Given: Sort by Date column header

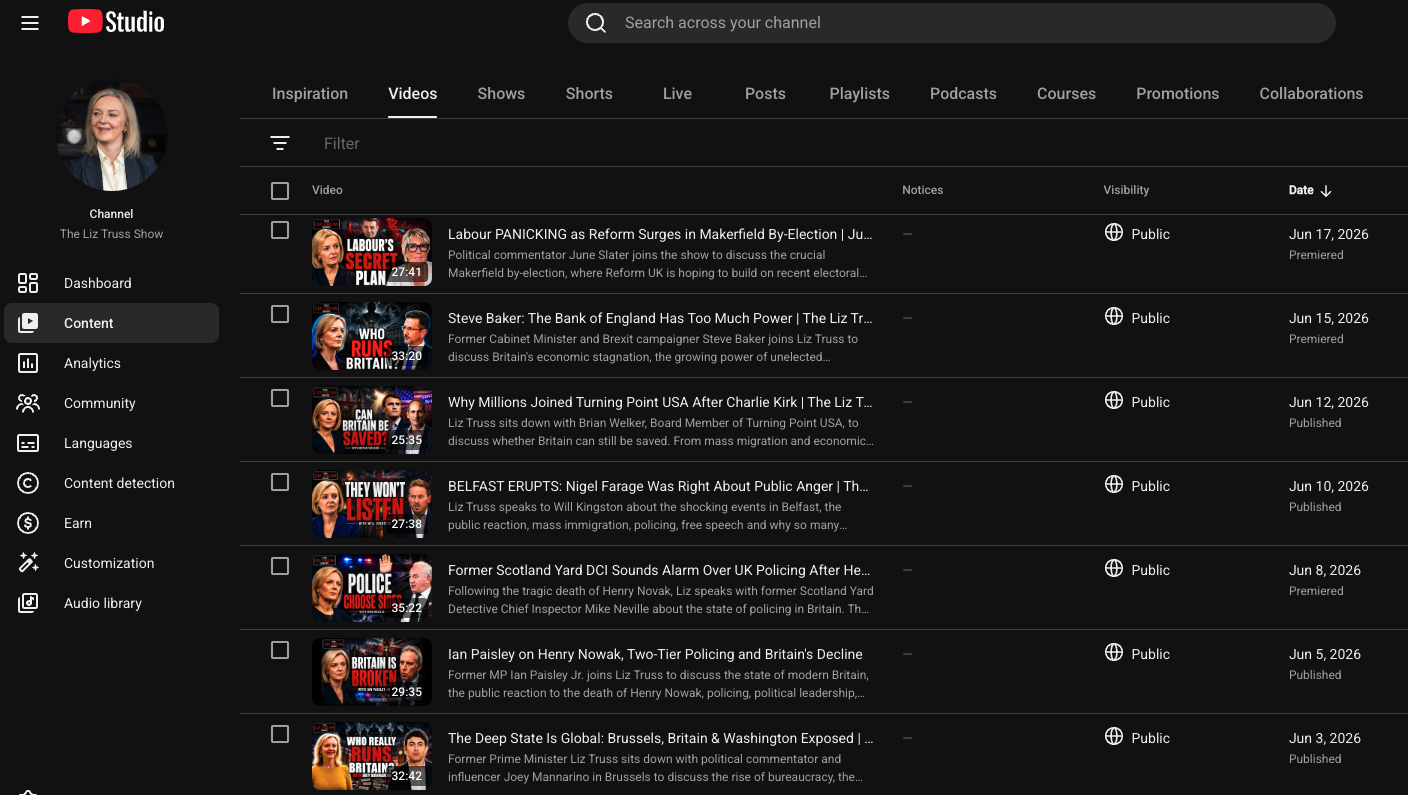Looking at the screenshot, I should (x=1301, y=190).
